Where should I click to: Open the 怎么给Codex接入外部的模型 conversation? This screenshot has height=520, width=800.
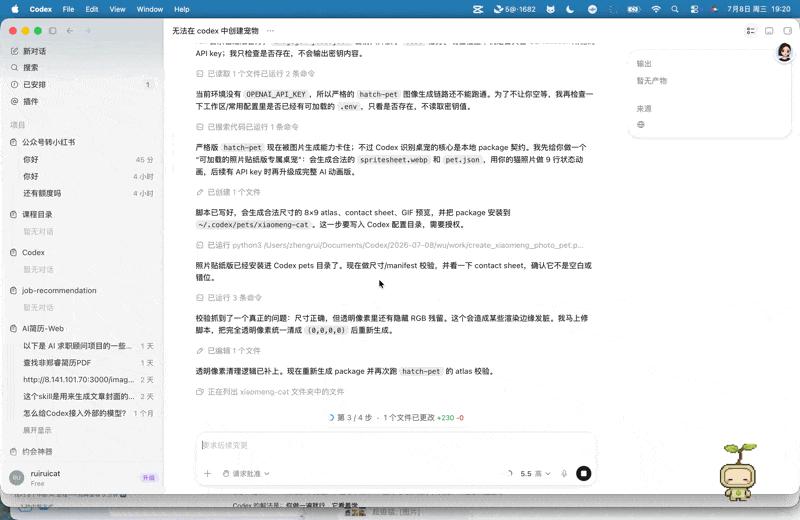pyautogui.click(x=88, y=413)
